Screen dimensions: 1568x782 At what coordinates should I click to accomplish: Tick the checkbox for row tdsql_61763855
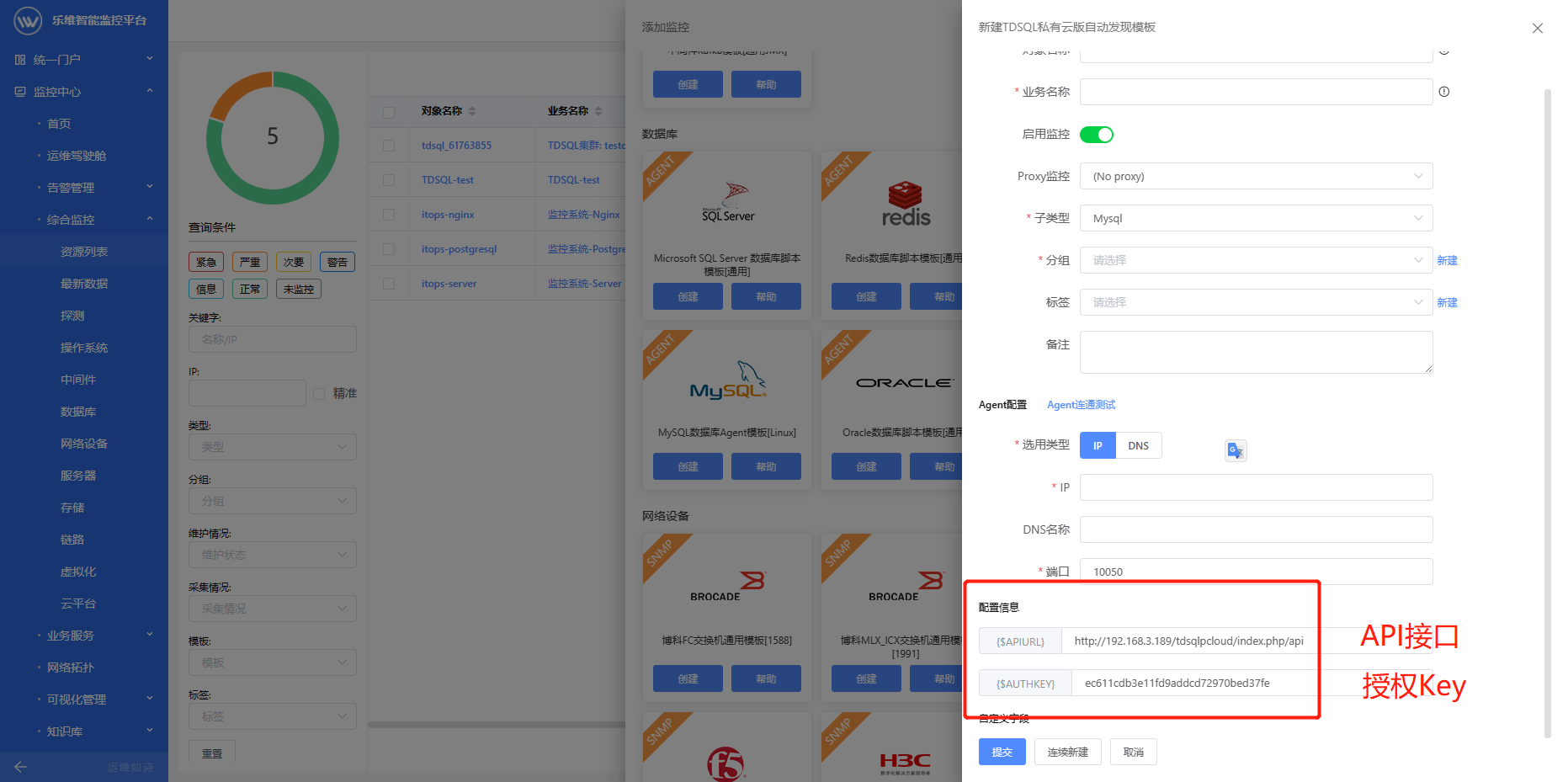[x=389, y=146]
